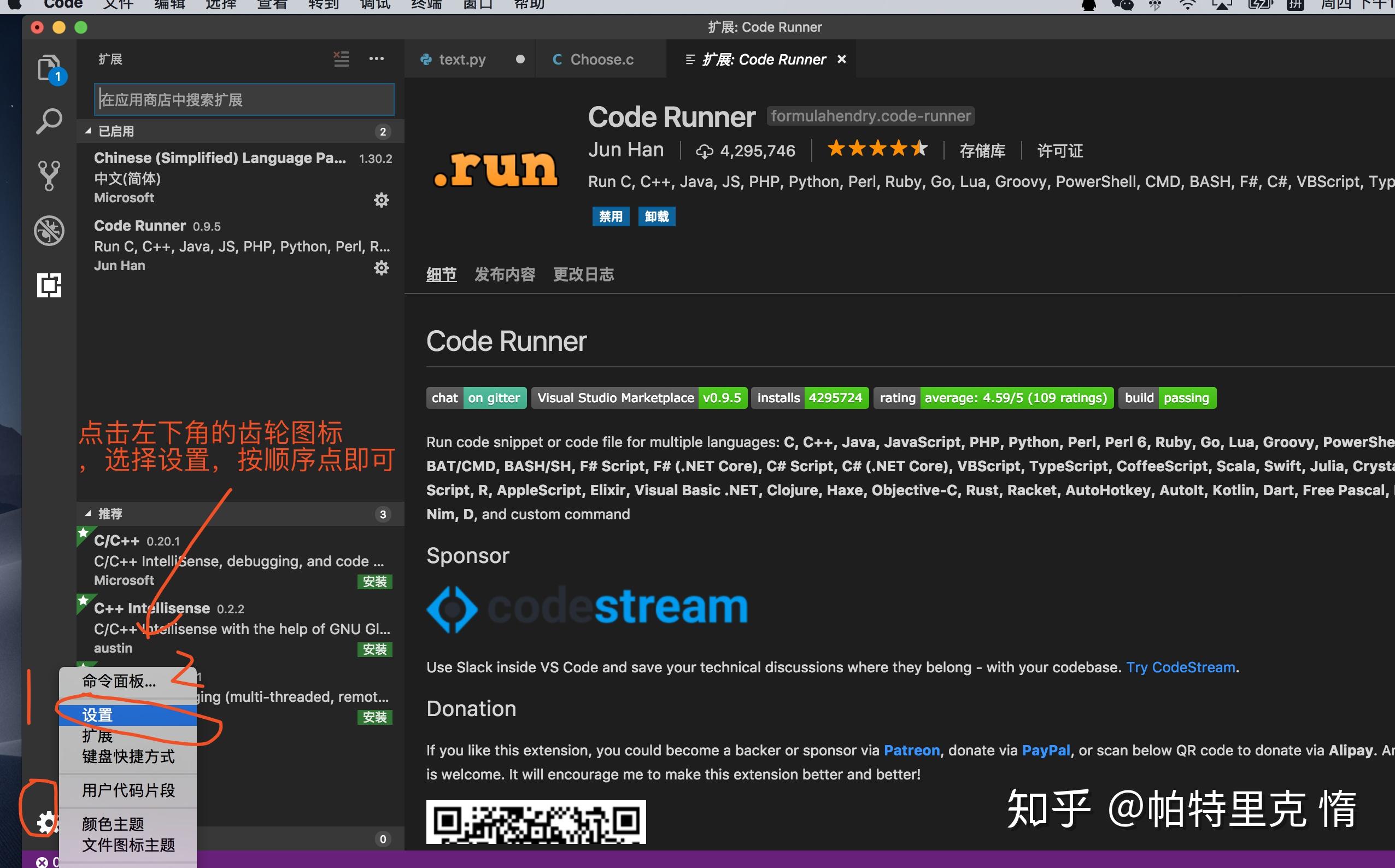Open the Try CodeStream link

tap(1180, 667)
